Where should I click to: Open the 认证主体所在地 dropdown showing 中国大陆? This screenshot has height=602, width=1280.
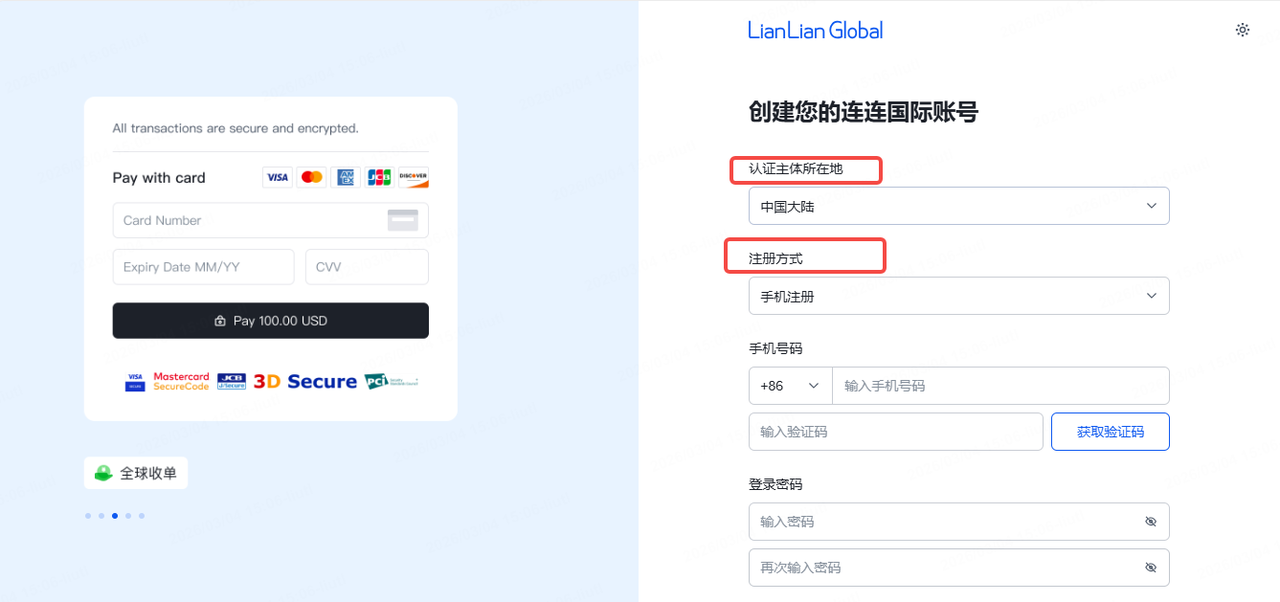click(959, 206)
